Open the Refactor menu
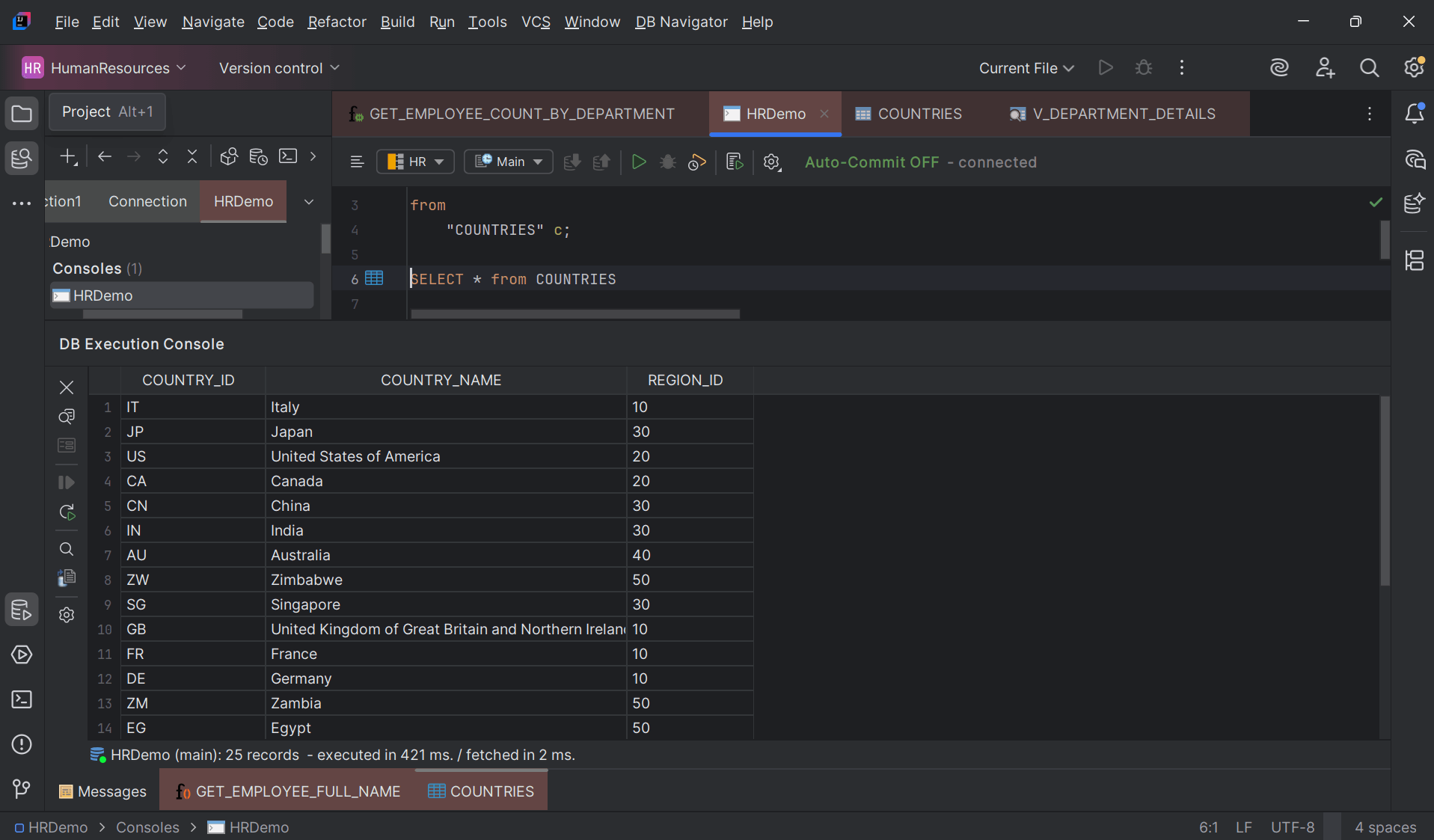The height and width of the screenshot is (840, 1434). point(336,22)
